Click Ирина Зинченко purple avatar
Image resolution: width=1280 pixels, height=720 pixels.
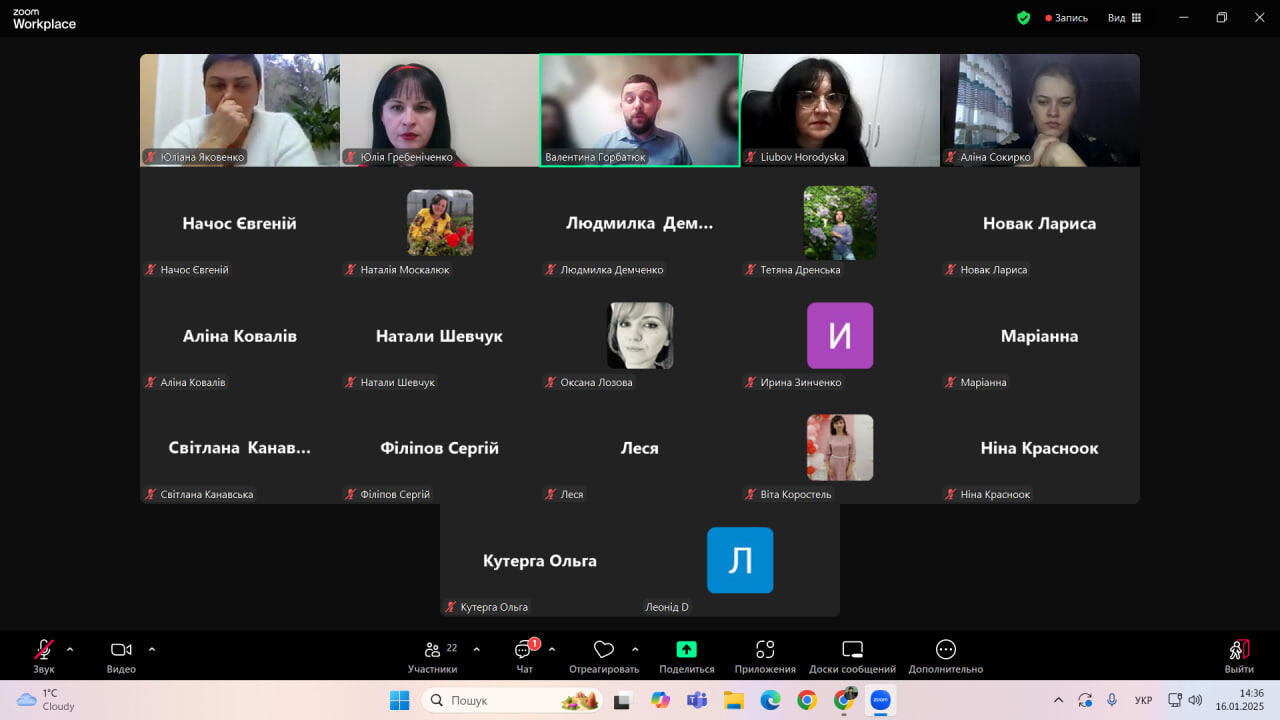click(x=840, y=336)
